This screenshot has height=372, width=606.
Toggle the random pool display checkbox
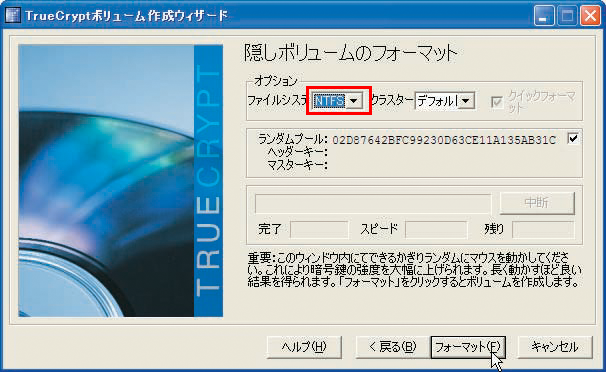click(573, 138)
